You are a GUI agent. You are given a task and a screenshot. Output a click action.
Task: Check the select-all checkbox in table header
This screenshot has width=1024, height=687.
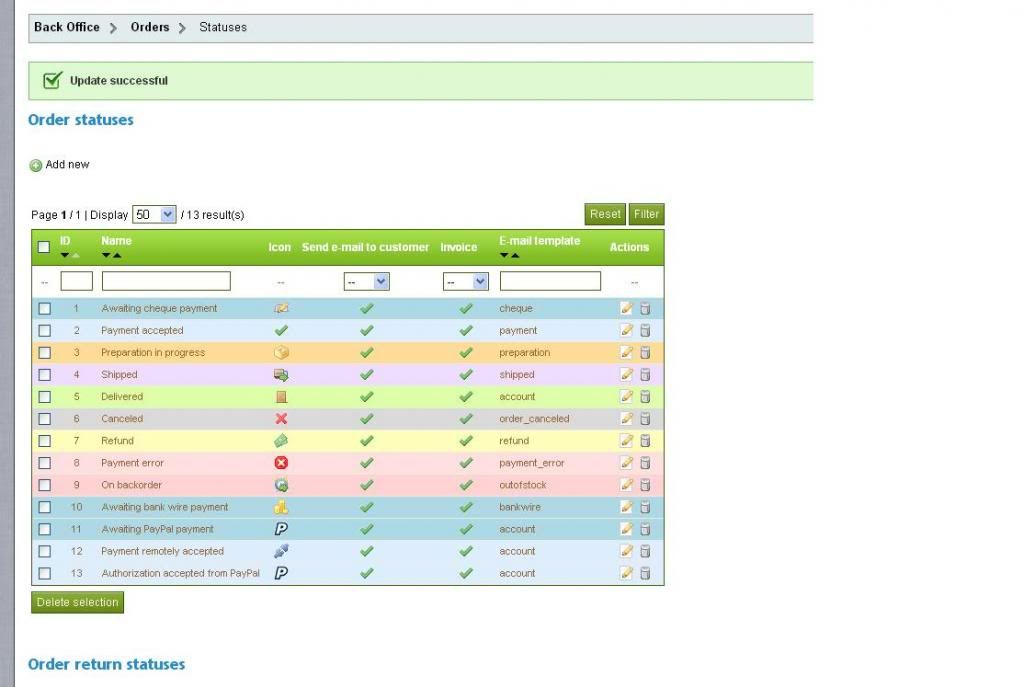pos(44,247)
